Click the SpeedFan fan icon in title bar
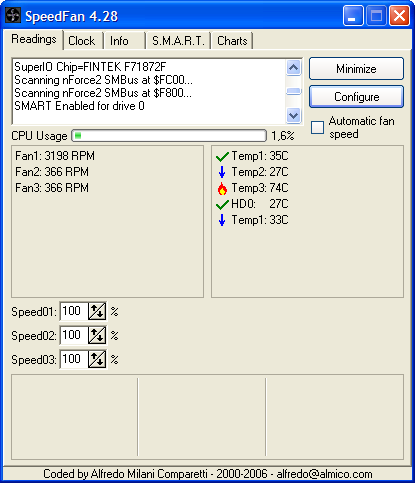Screen dimensions: 415x483 [13, 15]
